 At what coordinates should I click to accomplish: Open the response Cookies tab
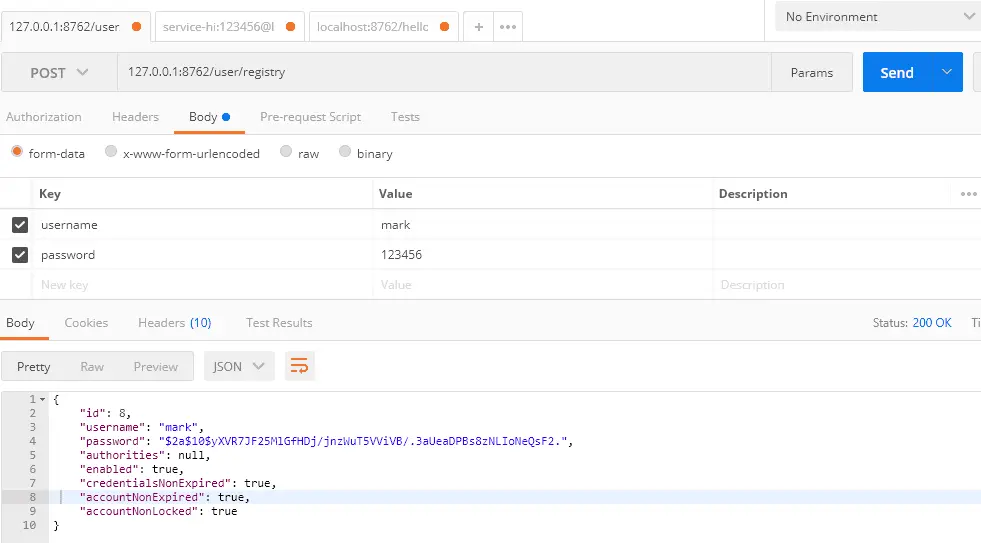point(86,323)
